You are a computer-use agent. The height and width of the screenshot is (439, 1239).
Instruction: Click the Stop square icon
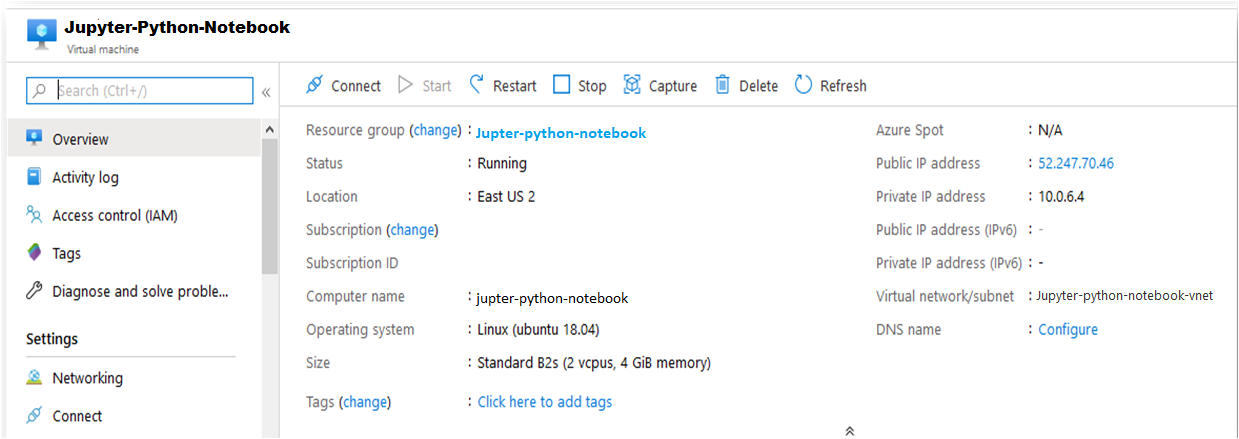(x=562, y=85)
